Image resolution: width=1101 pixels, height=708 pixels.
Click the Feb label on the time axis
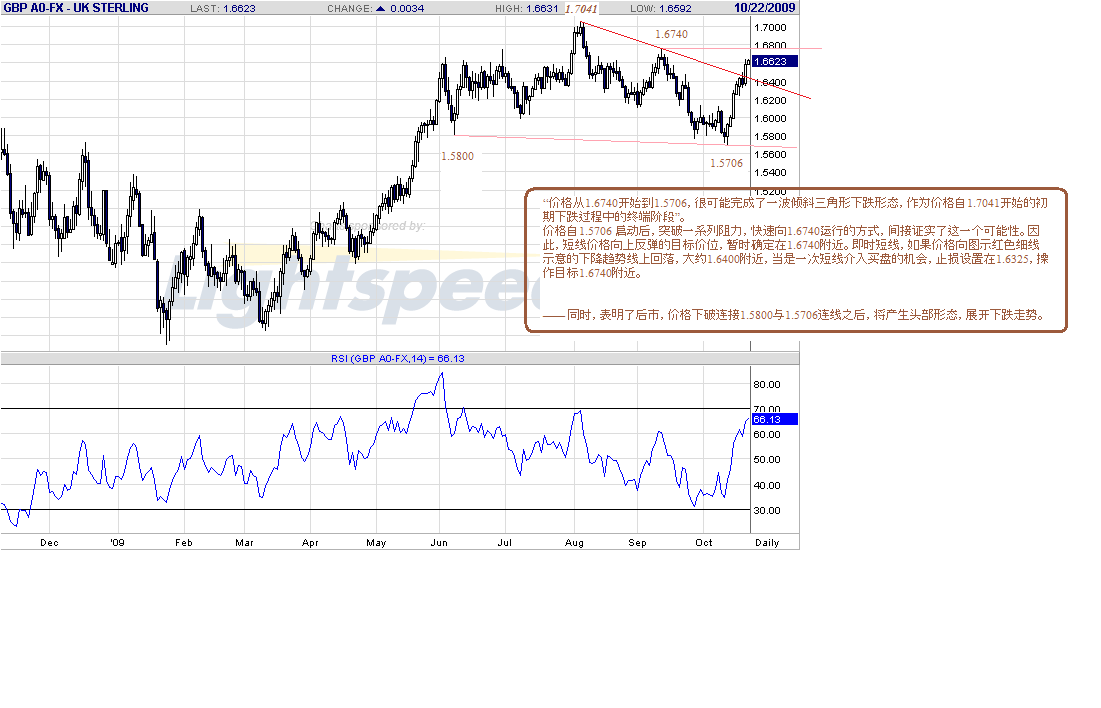183,543
